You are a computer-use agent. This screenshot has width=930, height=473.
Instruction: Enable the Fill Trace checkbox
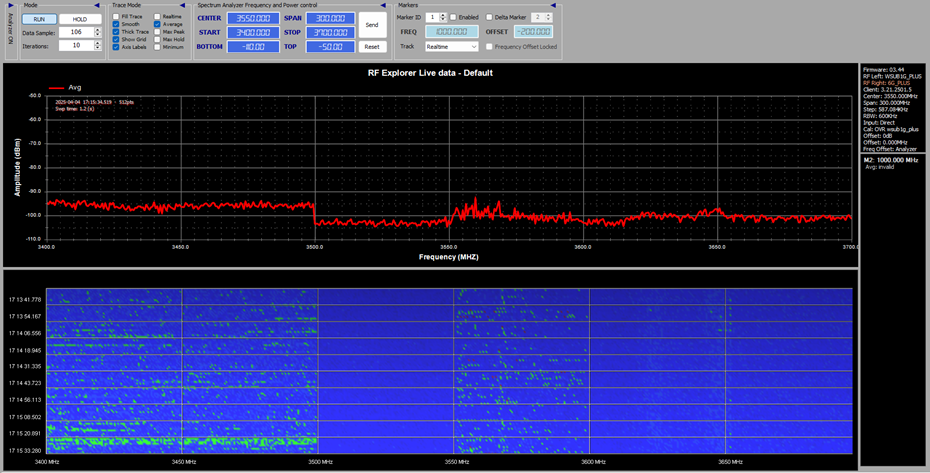click(x=117, y=17)
